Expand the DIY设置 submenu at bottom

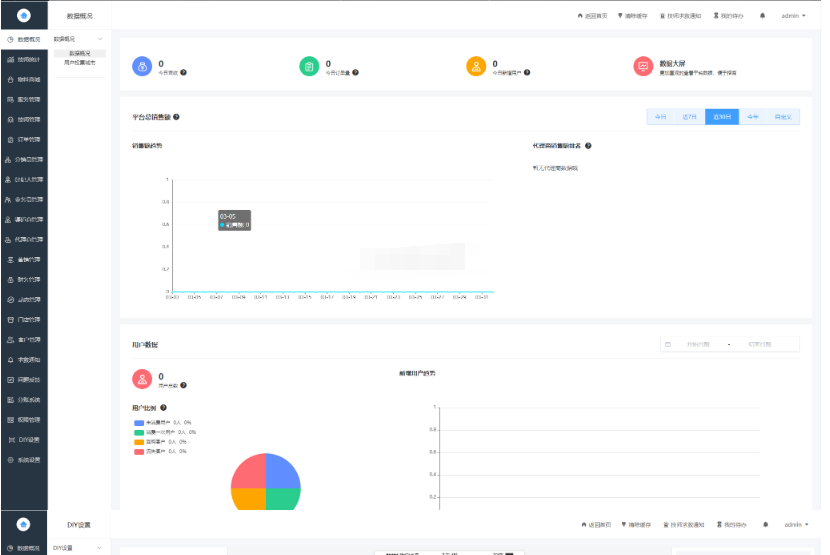click(x=99, y=548)
